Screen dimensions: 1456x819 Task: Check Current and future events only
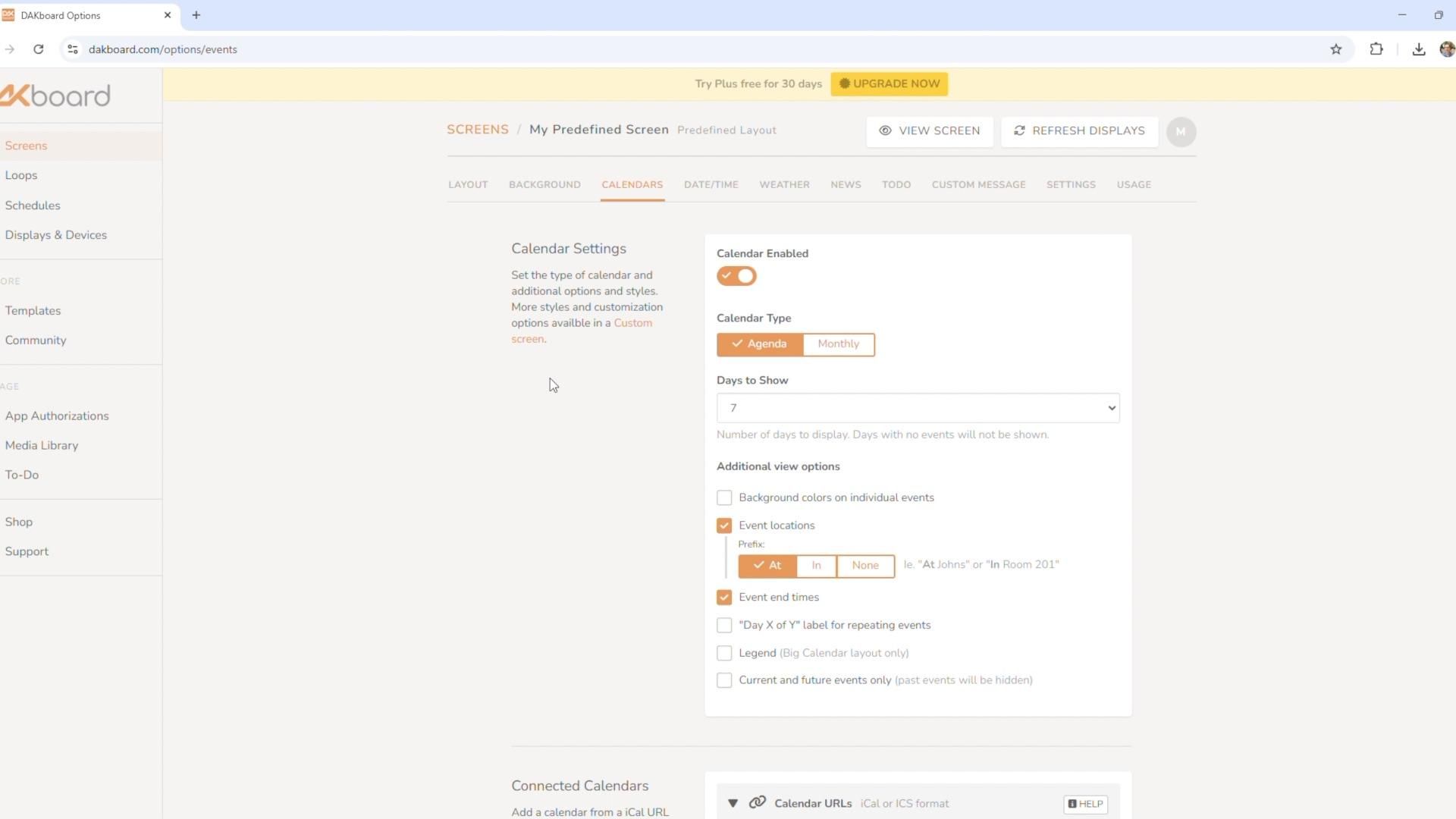click(x=724, y=681)
